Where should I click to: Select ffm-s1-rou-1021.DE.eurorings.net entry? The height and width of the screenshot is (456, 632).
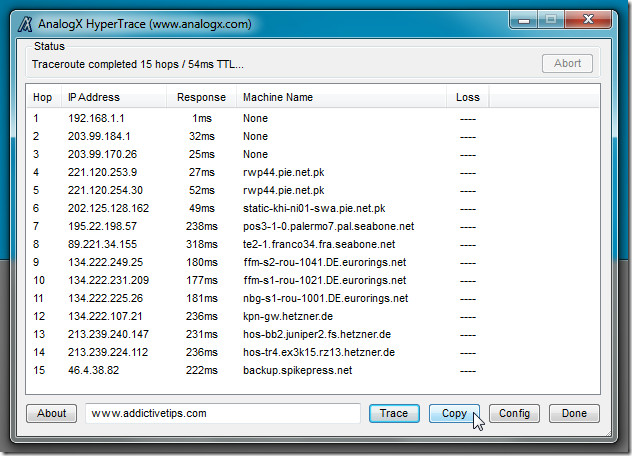[324, 280]
